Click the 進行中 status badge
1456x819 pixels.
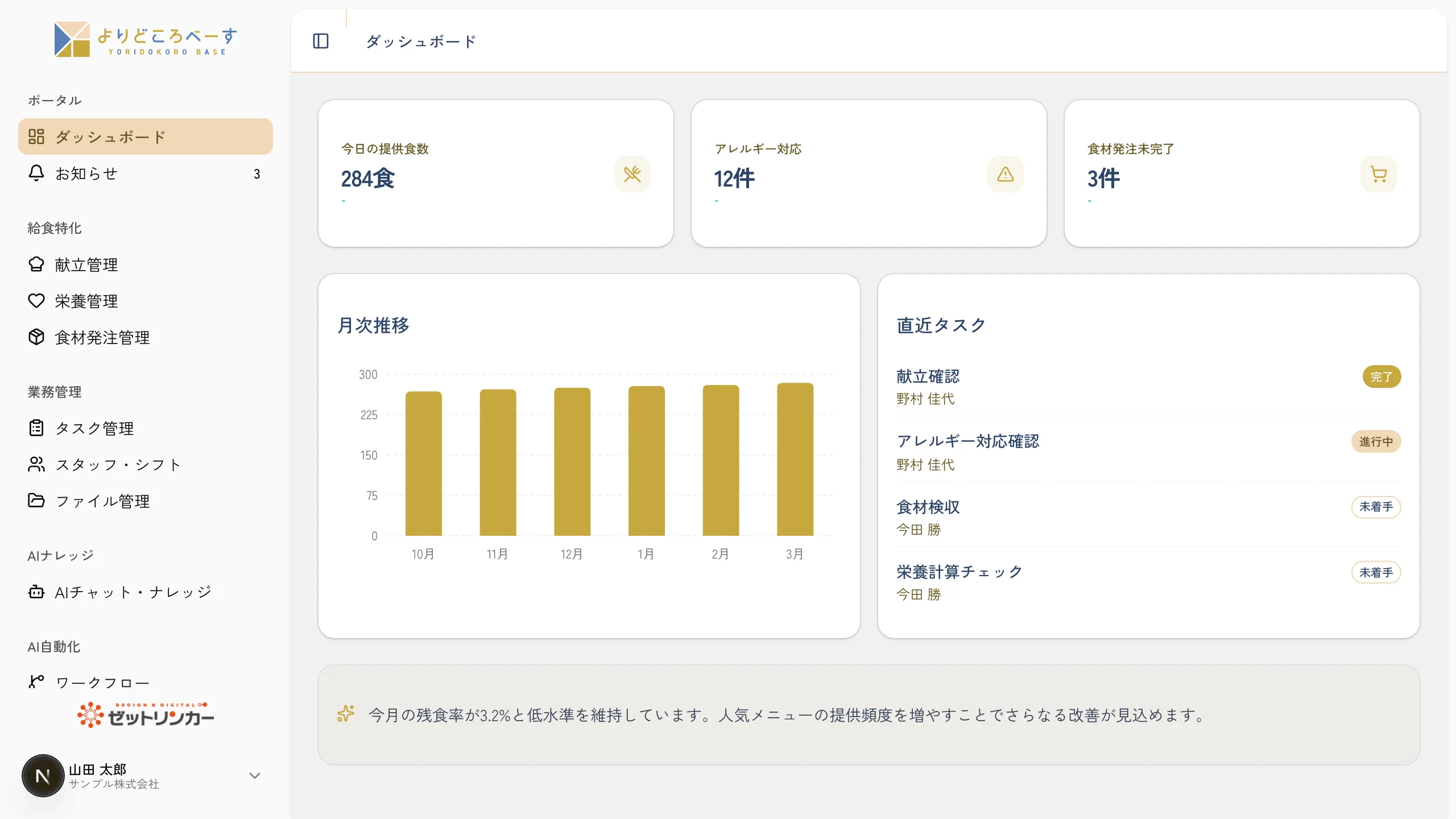[1376, 441]
